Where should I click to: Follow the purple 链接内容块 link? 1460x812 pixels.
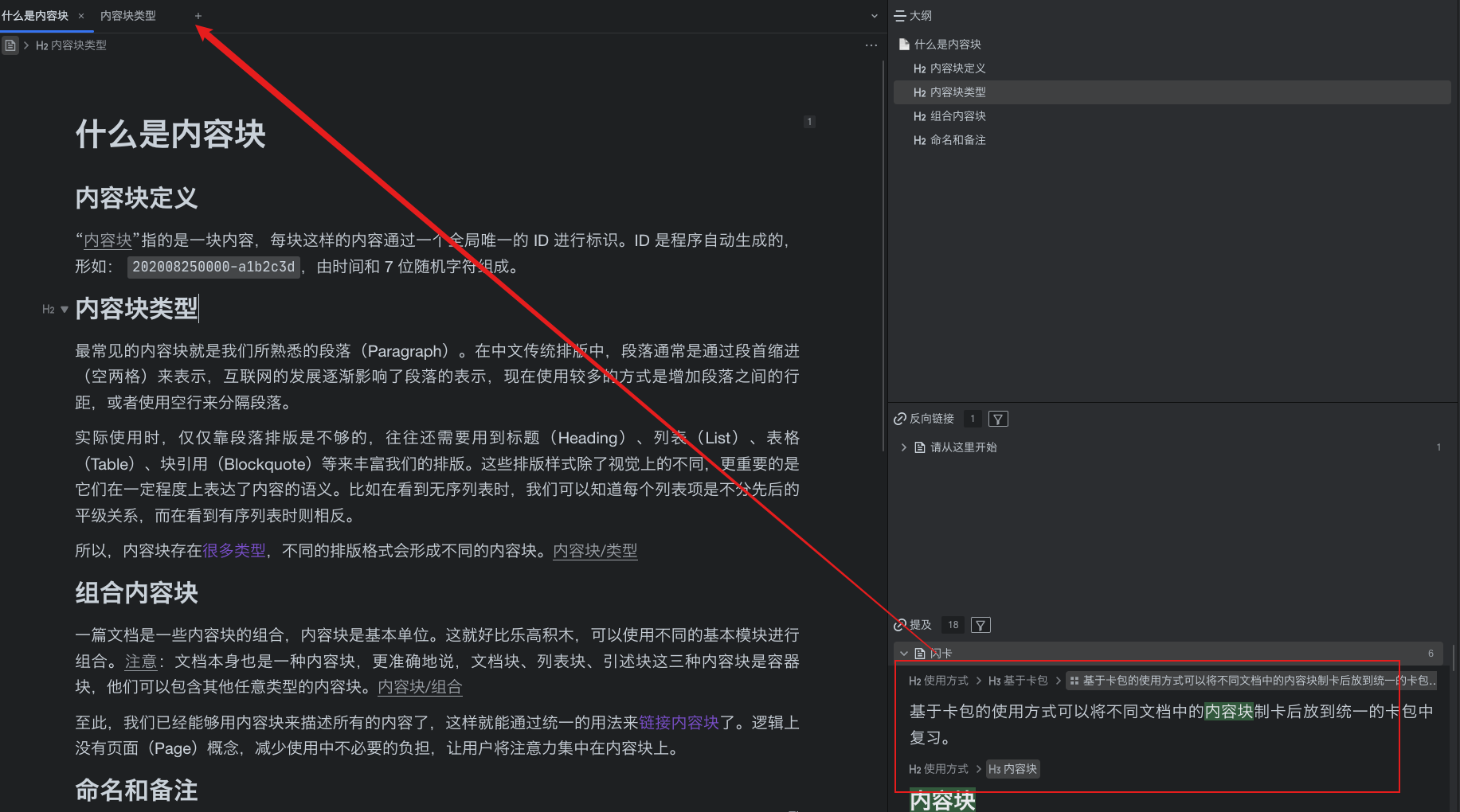(679, 723)
